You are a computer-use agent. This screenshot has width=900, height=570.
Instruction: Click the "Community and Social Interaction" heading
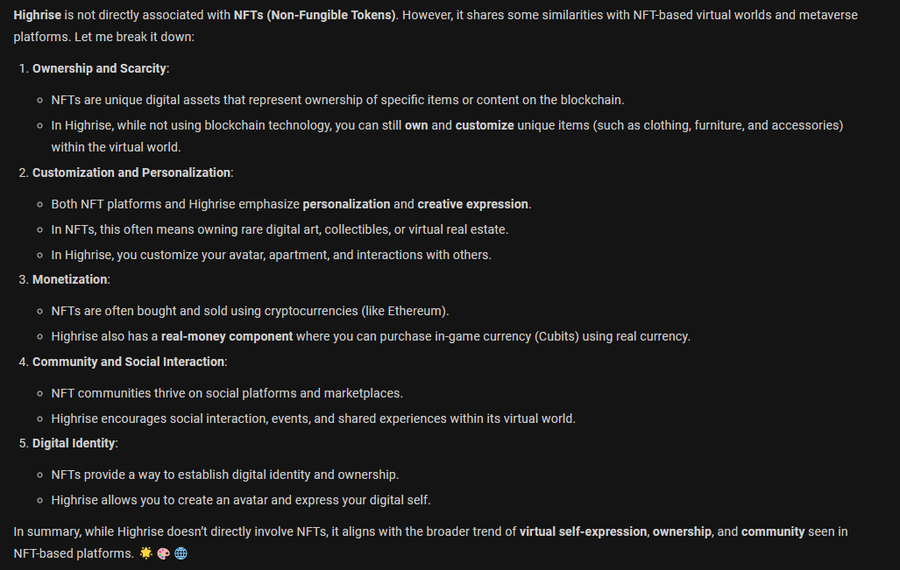click(x=129, y=361)
